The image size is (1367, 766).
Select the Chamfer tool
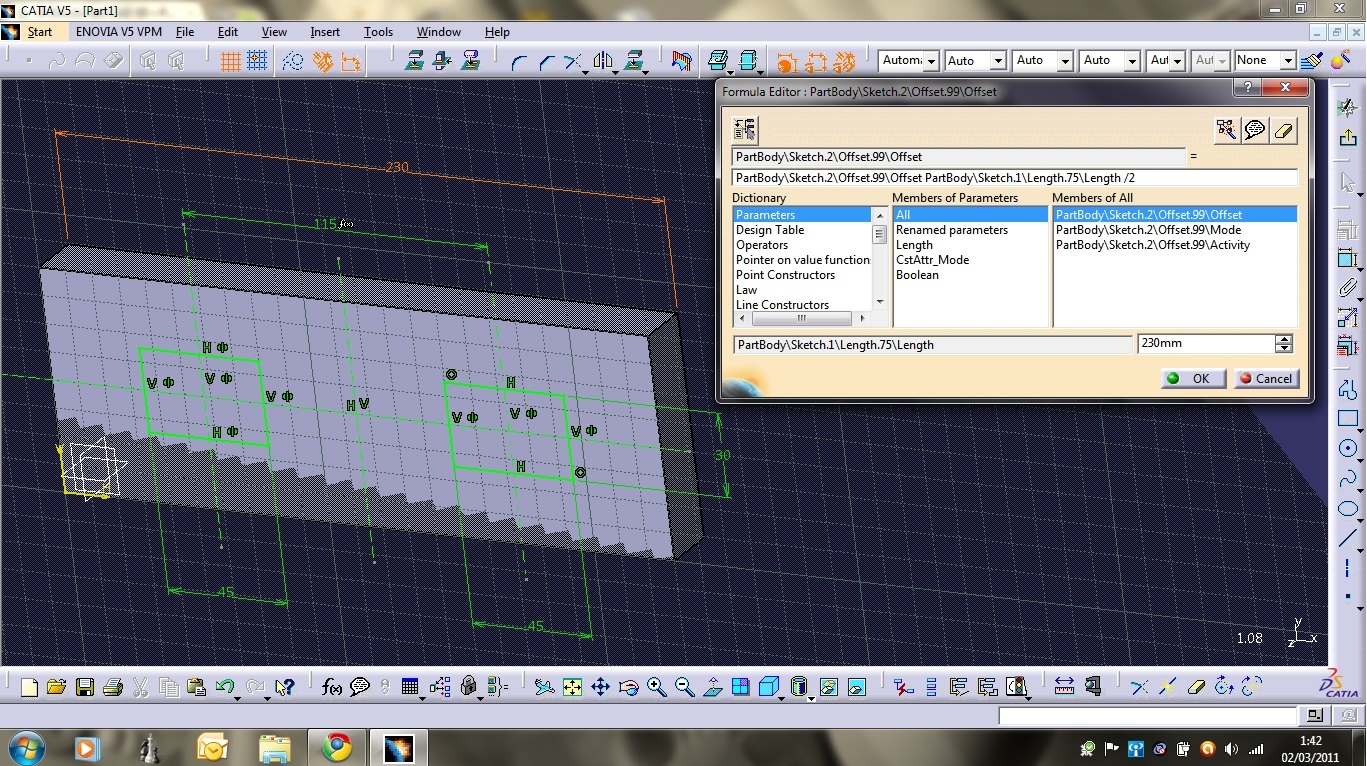point(546,61)
